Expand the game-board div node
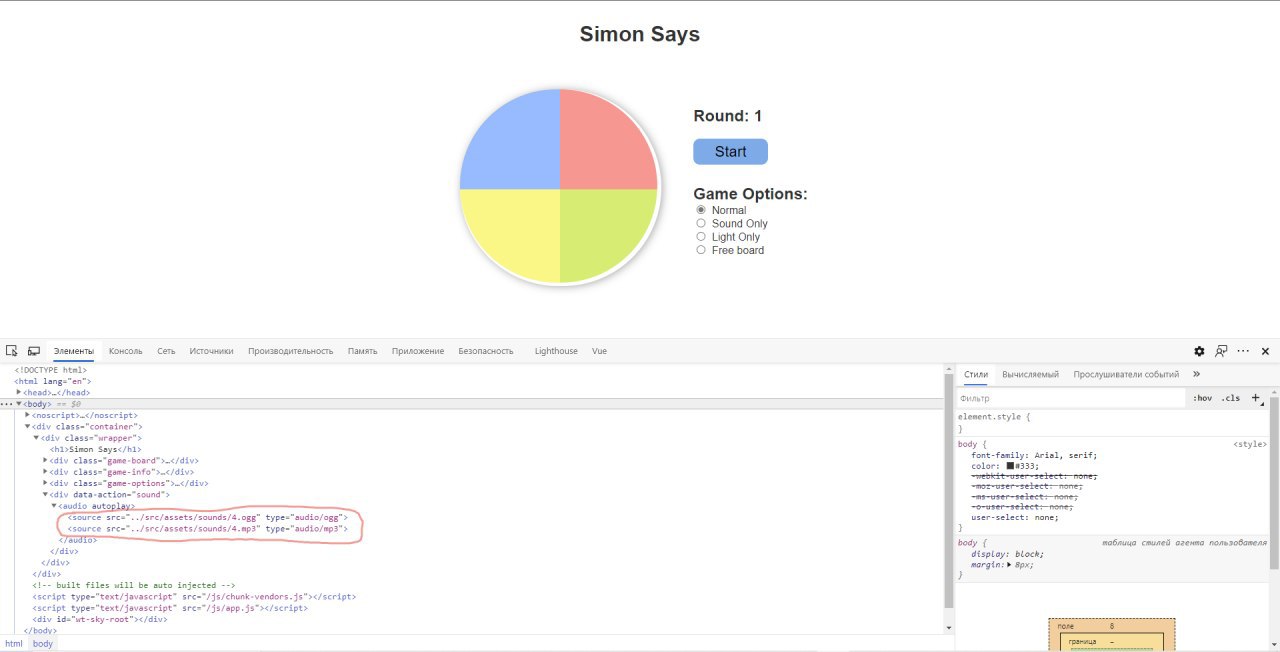Image resolution: width=1280 pixels, height=652 pixels. pyautogui.click(x=46, y=460)
